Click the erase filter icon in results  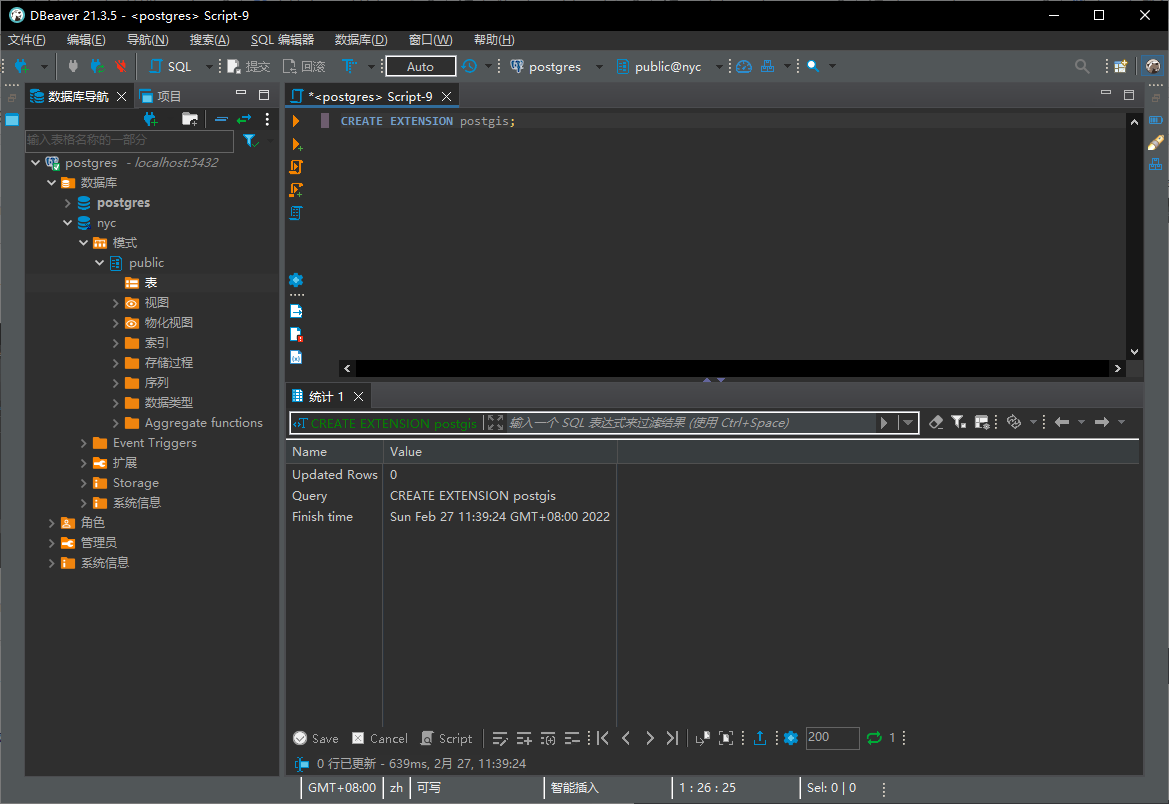(936, 422)
